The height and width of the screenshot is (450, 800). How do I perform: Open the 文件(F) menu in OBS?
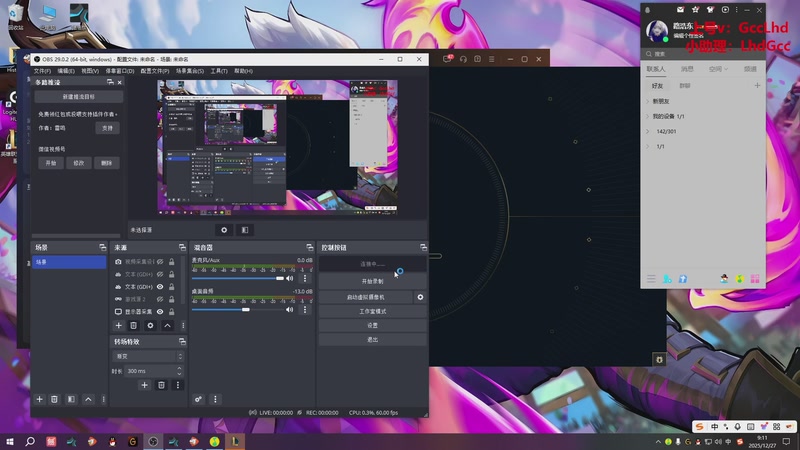click(x=42, y=71)
